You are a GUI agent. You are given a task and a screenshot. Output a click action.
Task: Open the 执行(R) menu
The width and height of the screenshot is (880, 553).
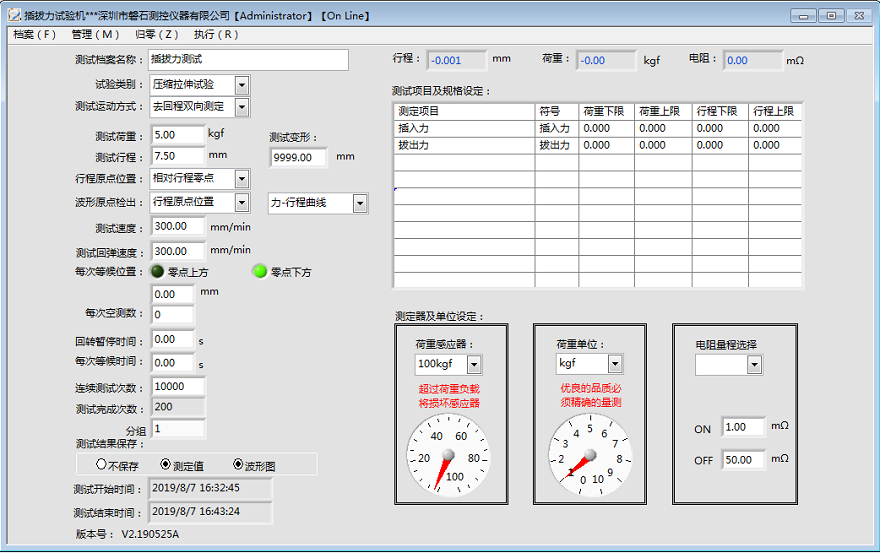click(216, 34)
